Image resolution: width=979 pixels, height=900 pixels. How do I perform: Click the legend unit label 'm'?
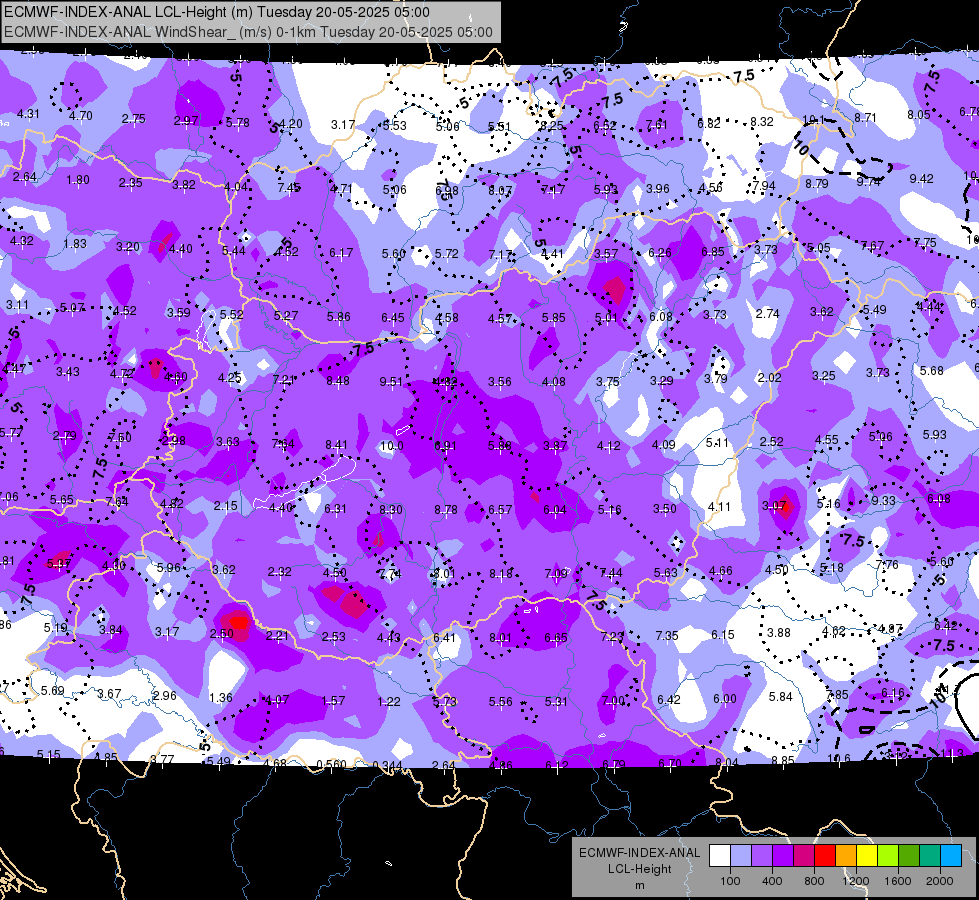(639, 885)
